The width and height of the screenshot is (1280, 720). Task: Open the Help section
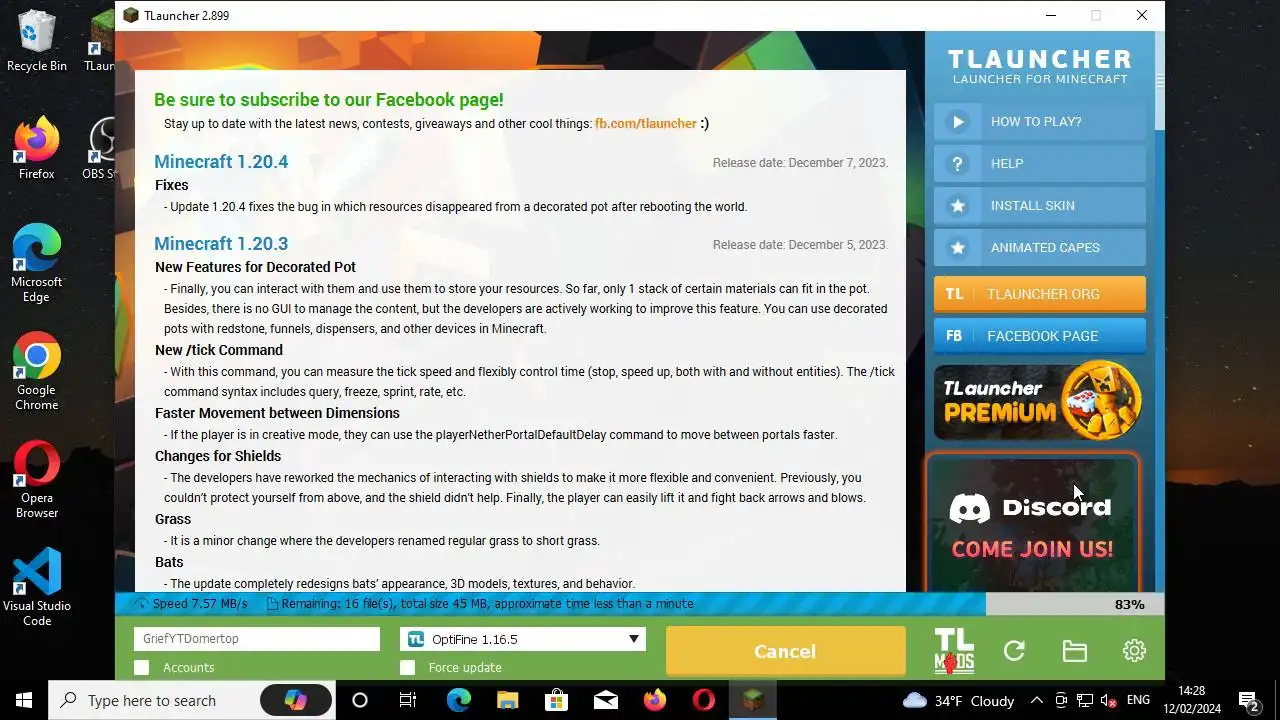(x=1040, y=164)
